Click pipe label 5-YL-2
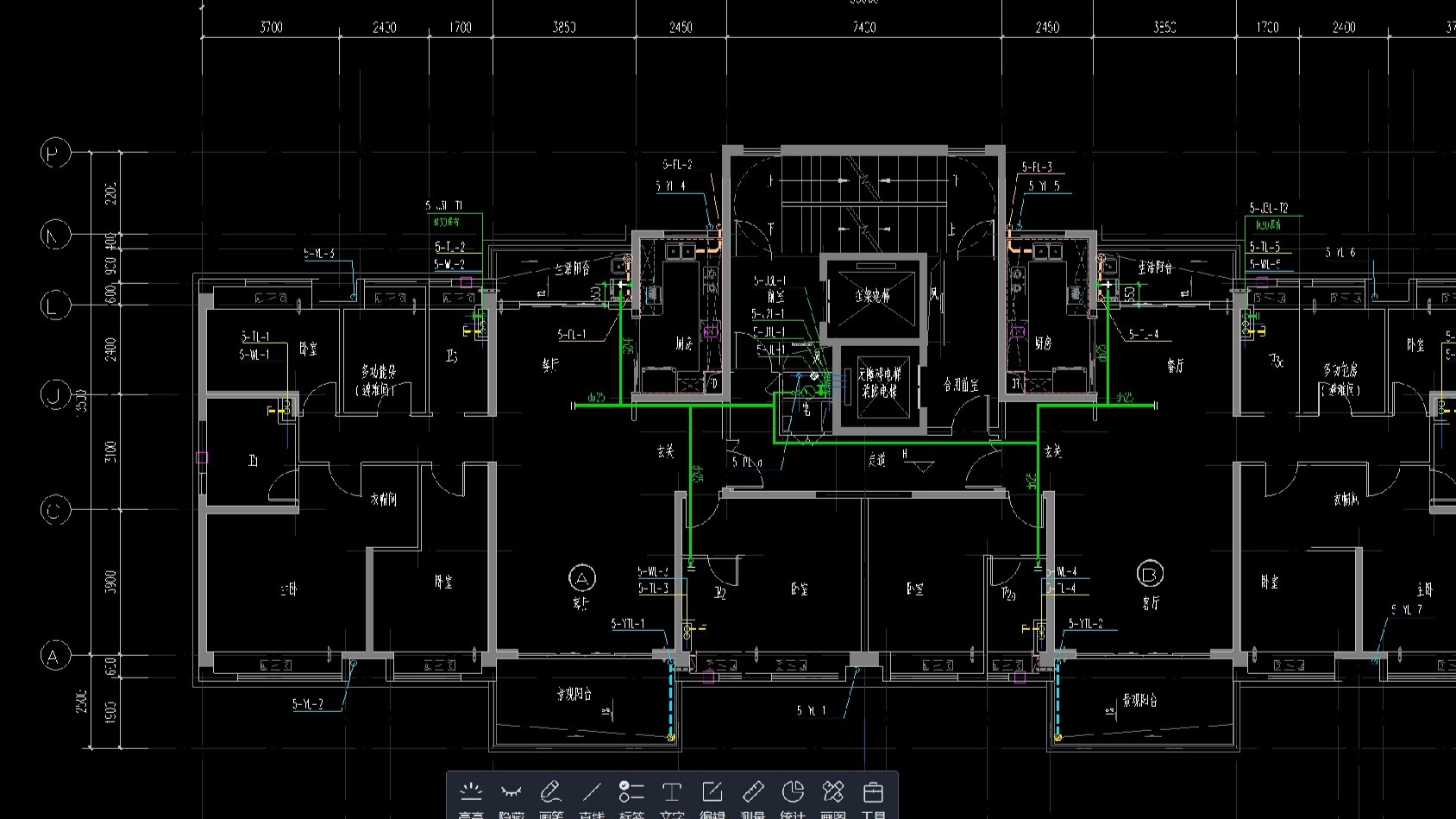The width and height of the screenshot is (1456, 819). coord(308,704)
